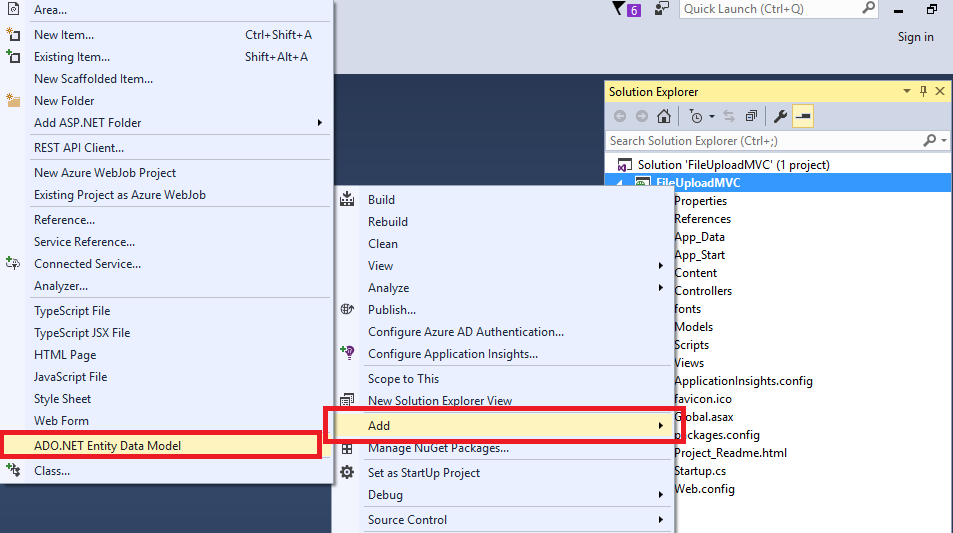Viewport: 953px width, 533px height.
Task: Select Scope to This
Action: click(x=403, y=379)
